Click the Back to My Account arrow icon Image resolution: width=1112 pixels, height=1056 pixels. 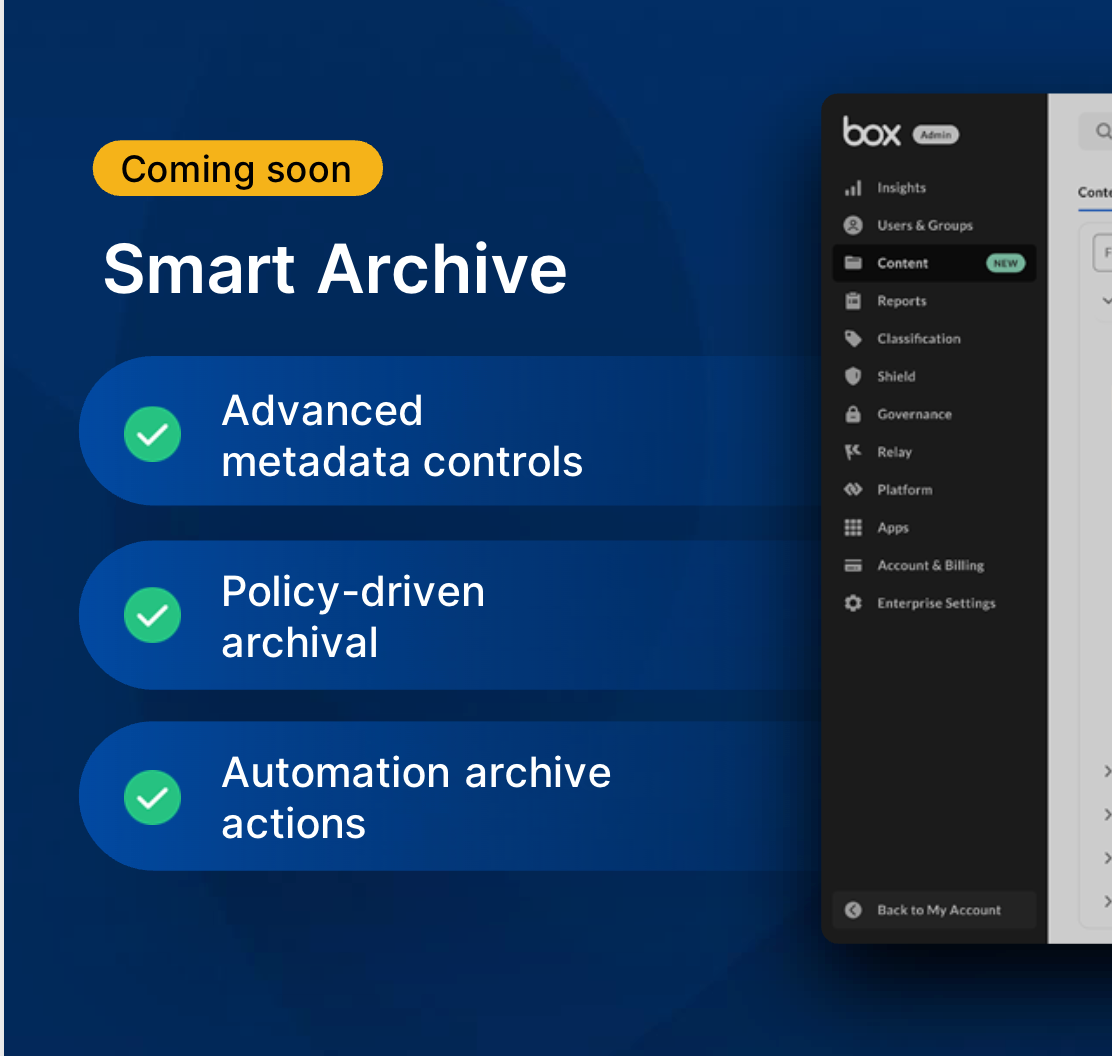(853, 910)
